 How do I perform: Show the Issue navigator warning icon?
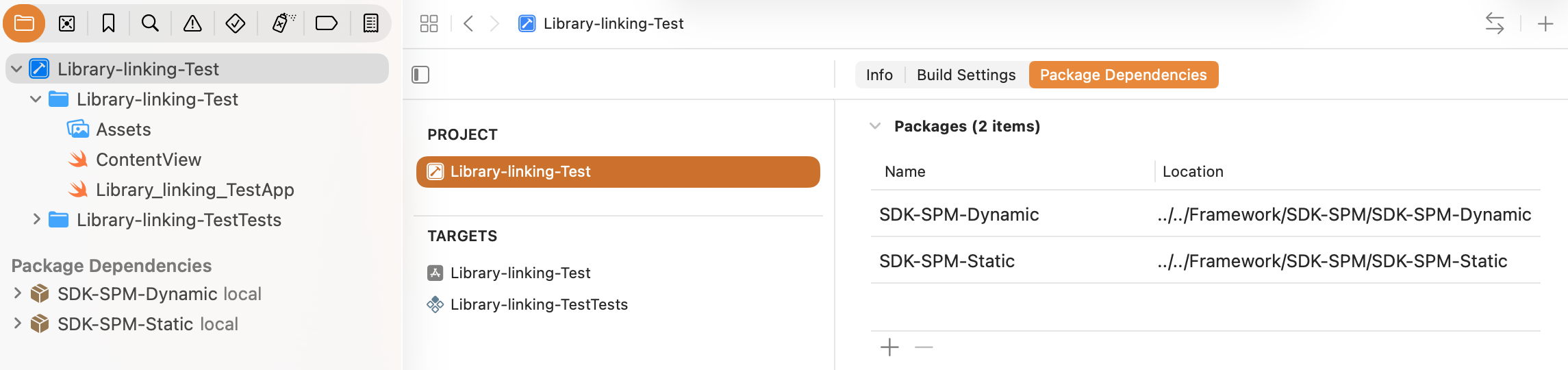[x=192, y=24]
